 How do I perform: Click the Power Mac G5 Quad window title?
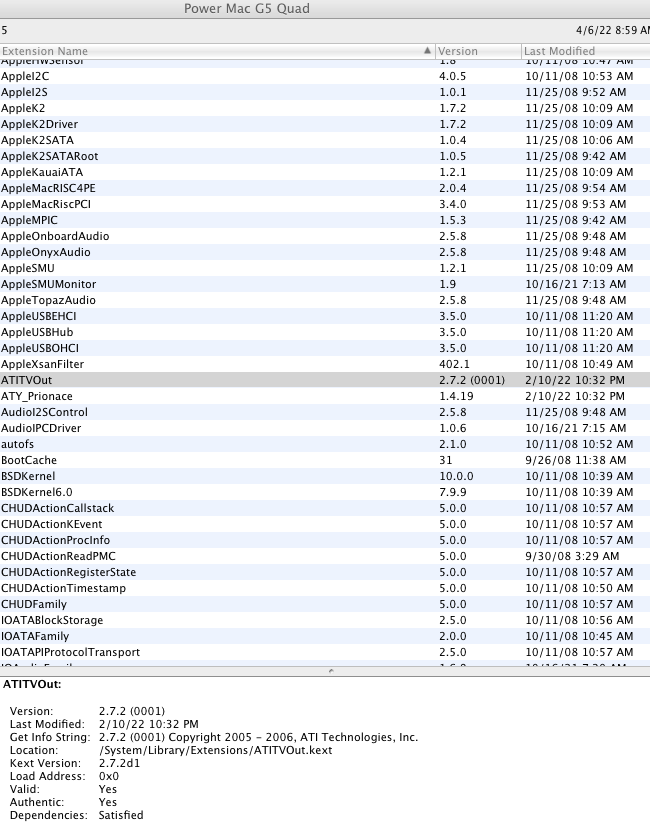pos(247,8)
